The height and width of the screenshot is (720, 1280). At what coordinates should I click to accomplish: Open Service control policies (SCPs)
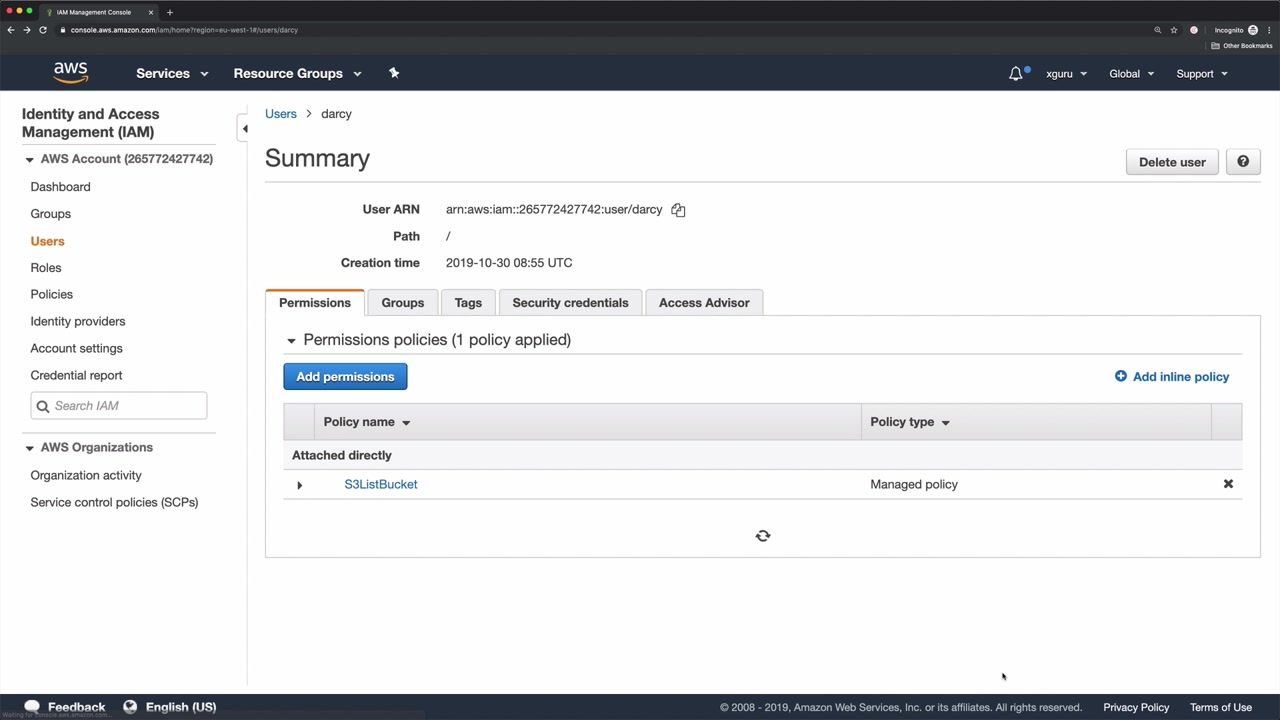pyautogui.click(x=114, y=503)
